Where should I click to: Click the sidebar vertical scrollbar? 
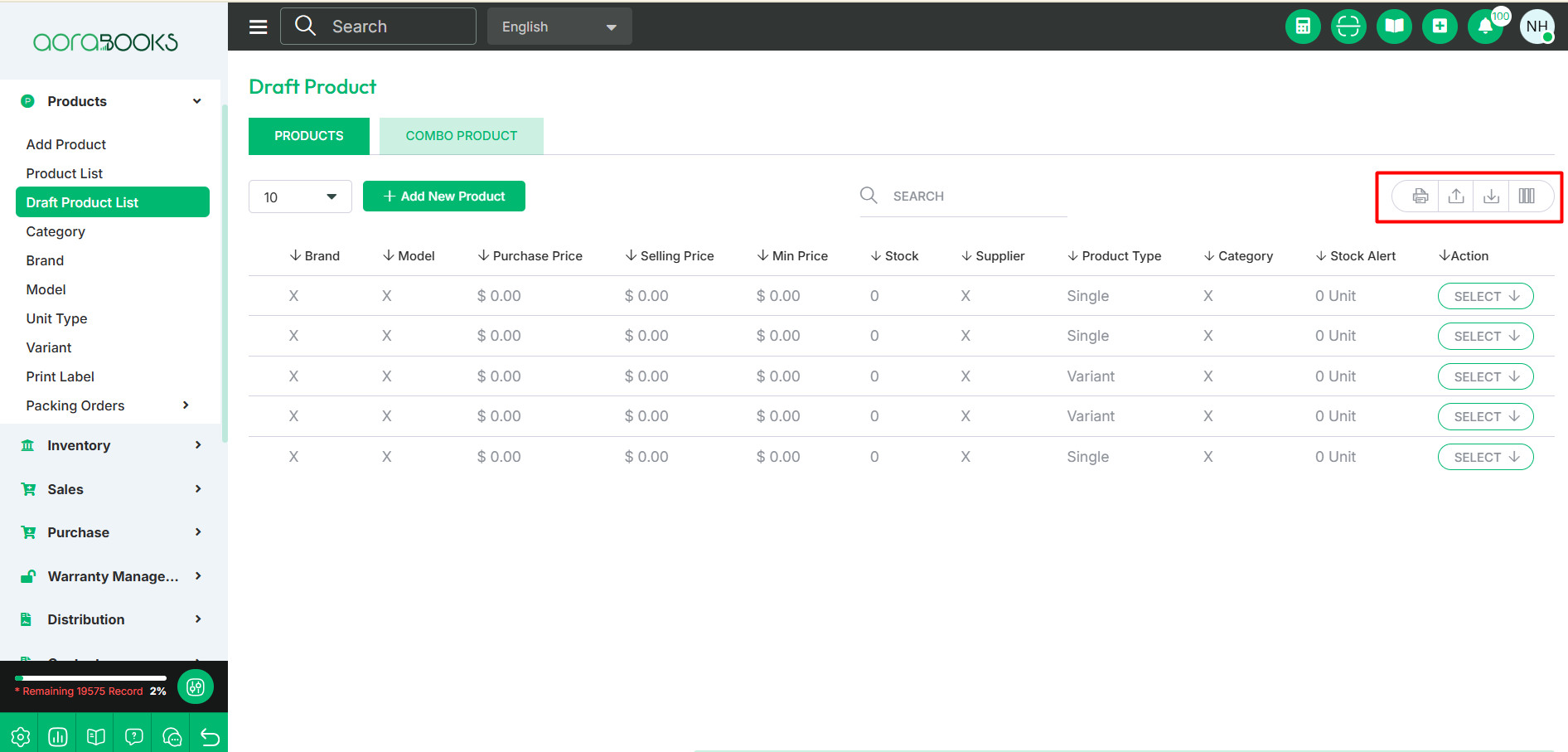[225, 274]
